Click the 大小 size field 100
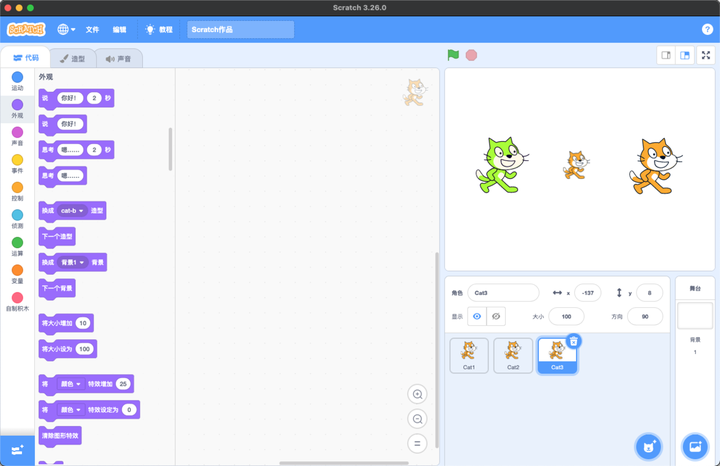The image size is (720, 466). [566, 316]
